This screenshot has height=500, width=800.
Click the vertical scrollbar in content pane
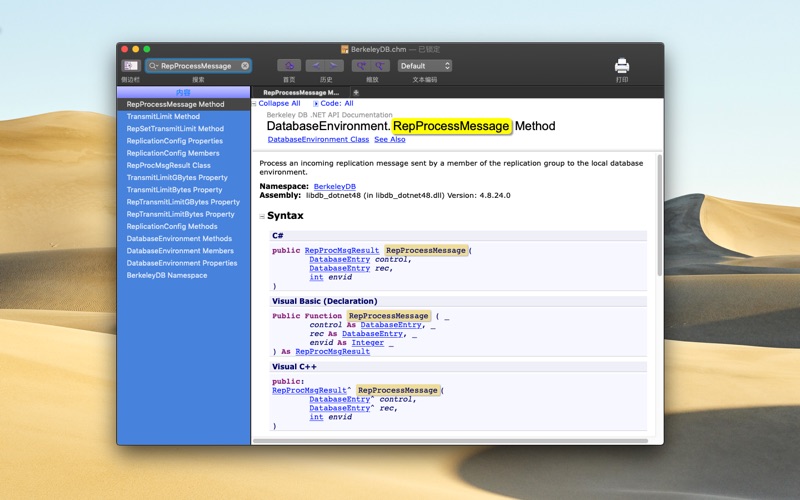tap(659, 215)
